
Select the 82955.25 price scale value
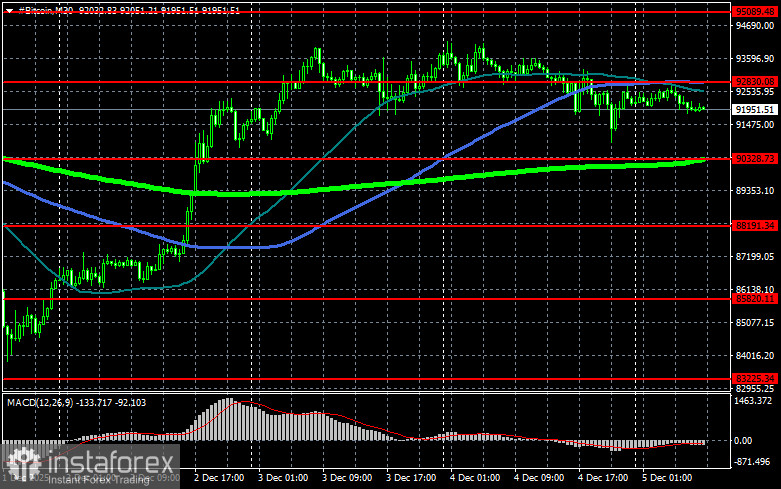coord(755,388)
